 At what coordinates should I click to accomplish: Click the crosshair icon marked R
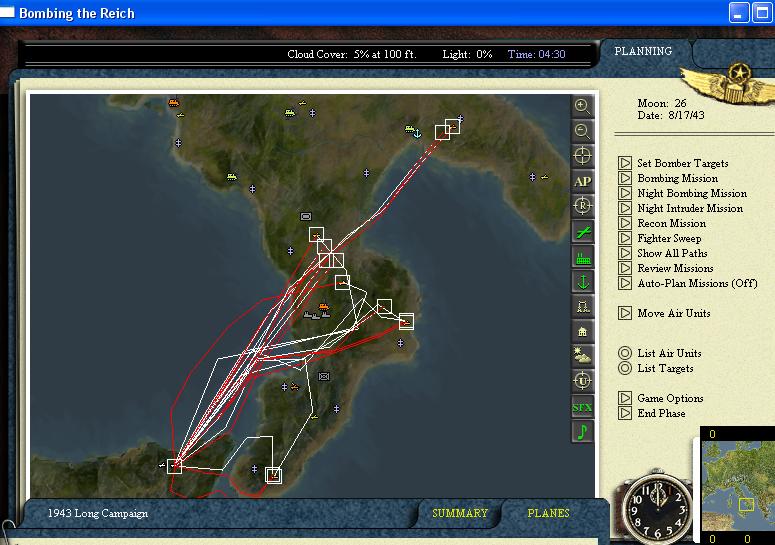click(582, 206)
